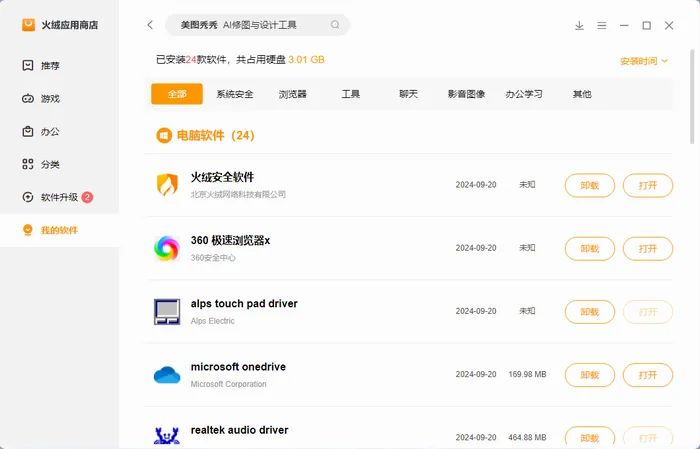Switch to the 聊天 tab
This screenshot has width=700, height=449.
point(408,94)
